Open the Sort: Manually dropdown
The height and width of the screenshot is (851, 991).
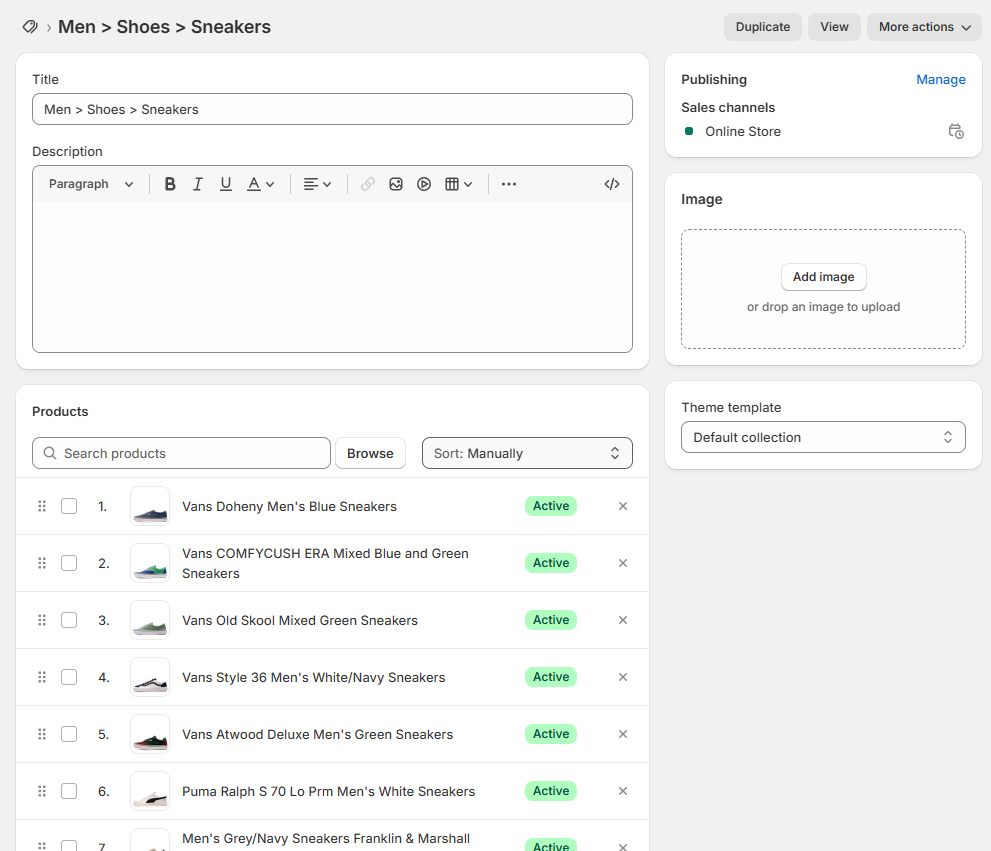coord(527,453)
